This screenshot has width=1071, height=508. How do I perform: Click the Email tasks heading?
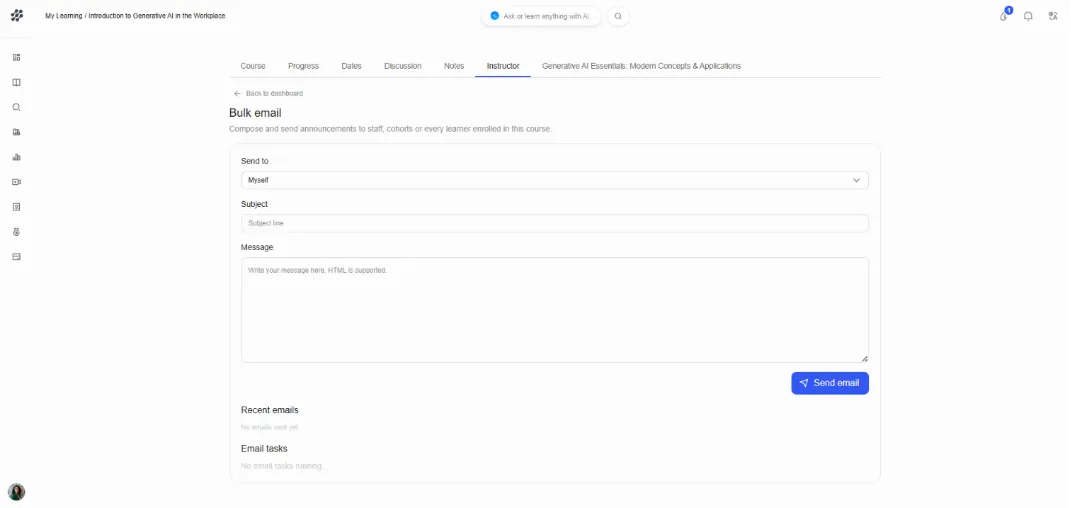[264, 449]
